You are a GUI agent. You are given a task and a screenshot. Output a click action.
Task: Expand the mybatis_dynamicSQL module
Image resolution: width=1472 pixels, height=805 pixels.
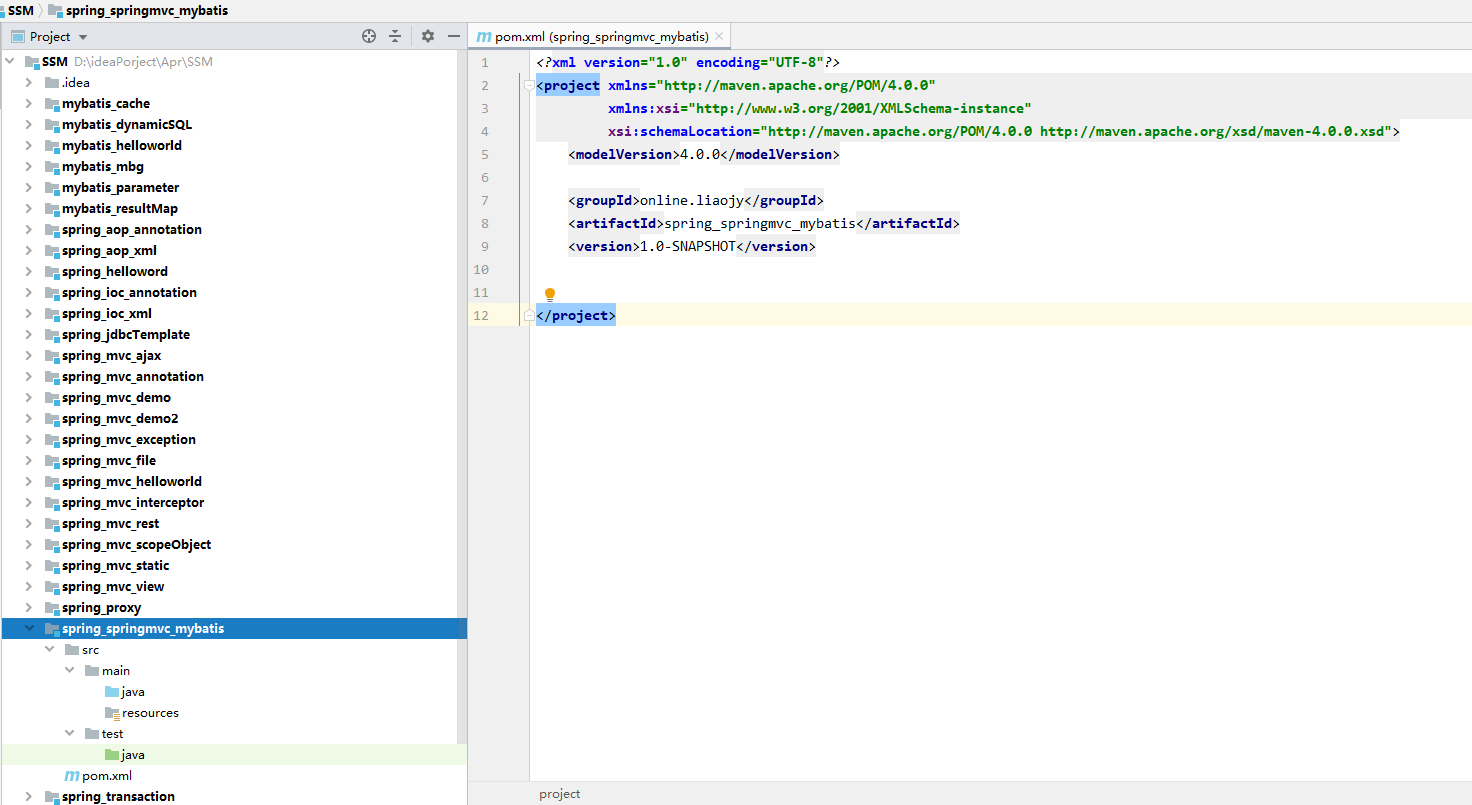[29, 125]
